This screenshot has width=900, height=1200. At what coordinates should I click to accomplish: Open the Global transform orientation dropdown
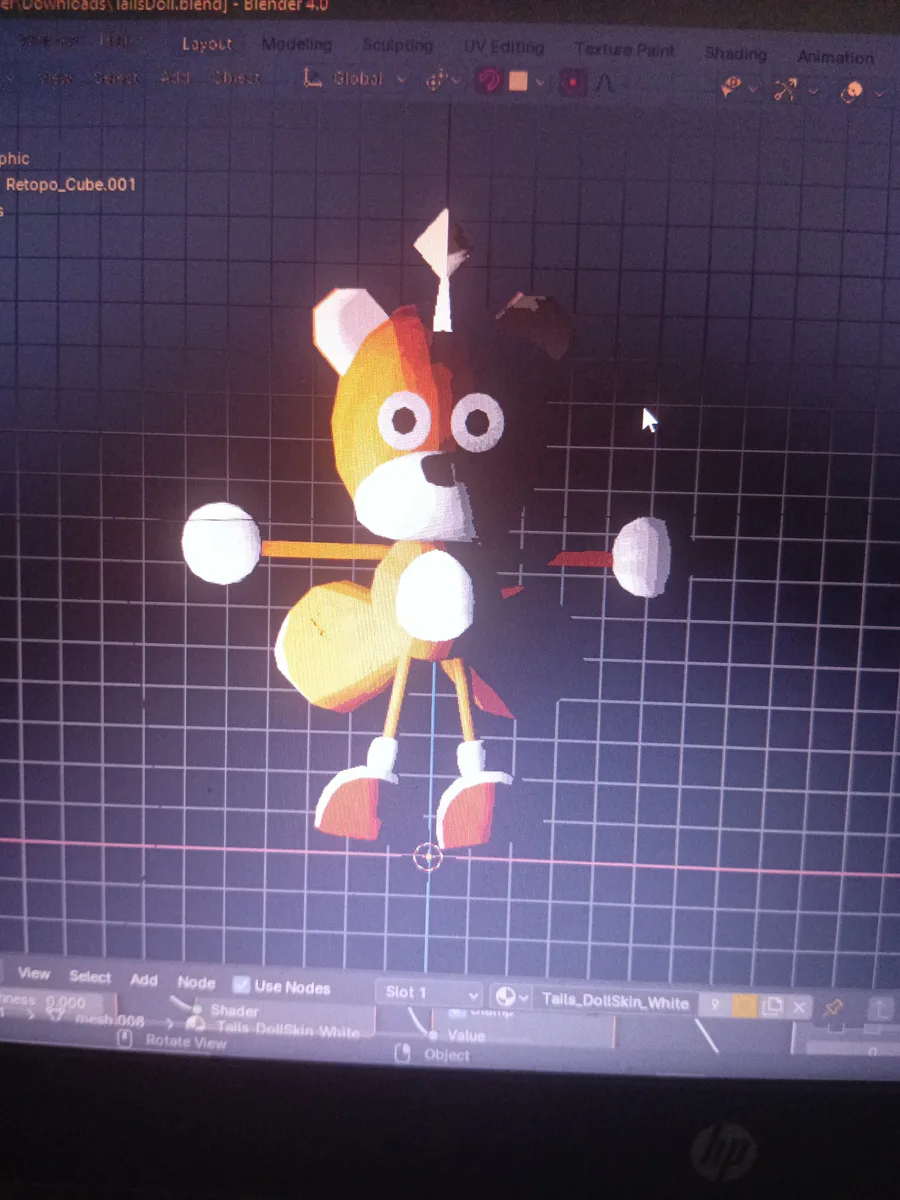coord(355,79)
